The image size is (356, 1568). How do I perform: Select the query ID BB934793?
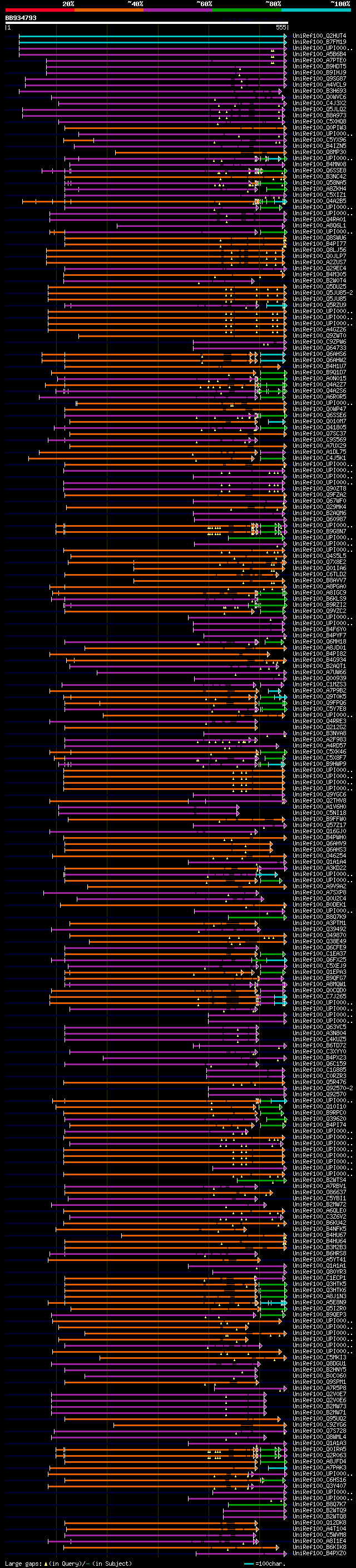pos(21,18)
